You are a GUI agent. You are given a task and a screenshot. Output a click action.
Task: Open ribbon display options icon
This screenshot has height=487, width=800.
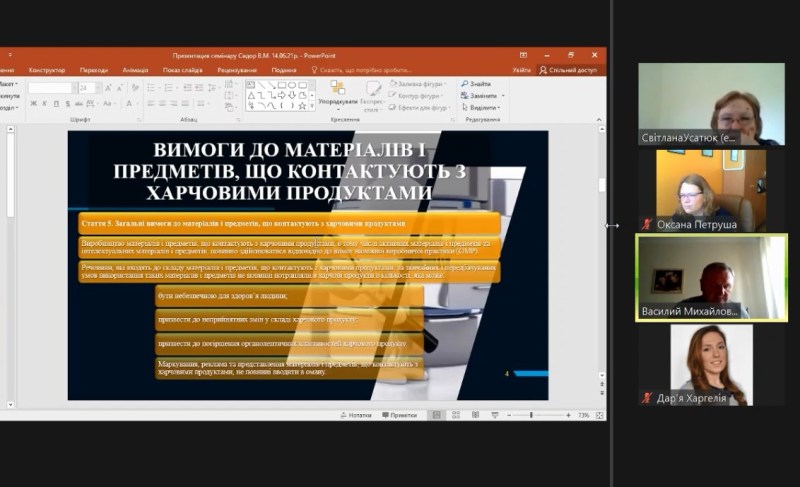click(523, 55)
